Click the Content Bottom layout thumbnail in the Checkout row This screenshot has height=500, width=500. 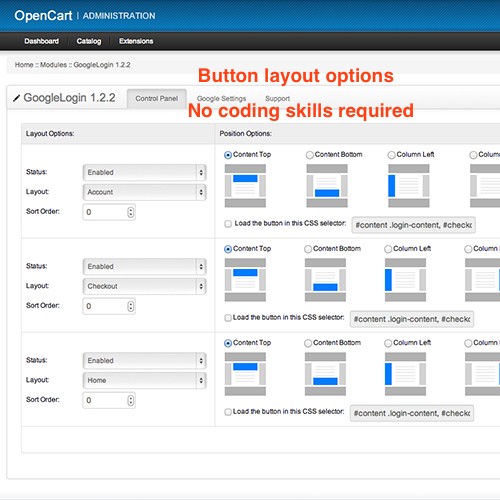(x=325, y=280)
